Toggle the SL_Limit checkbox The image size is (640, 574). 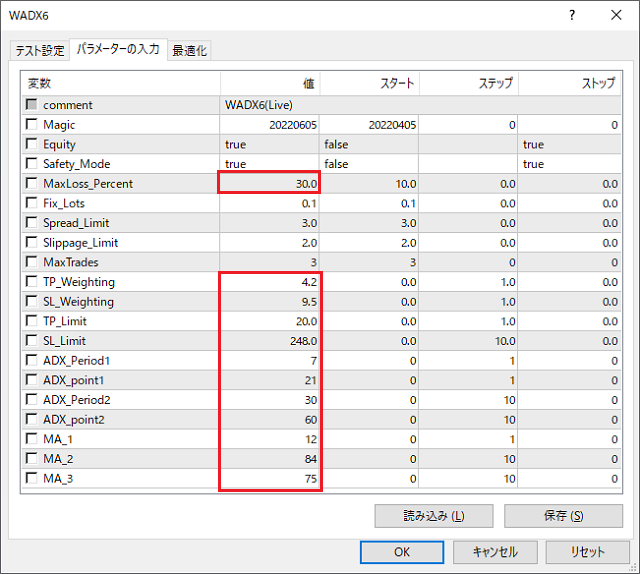(31, 340)
